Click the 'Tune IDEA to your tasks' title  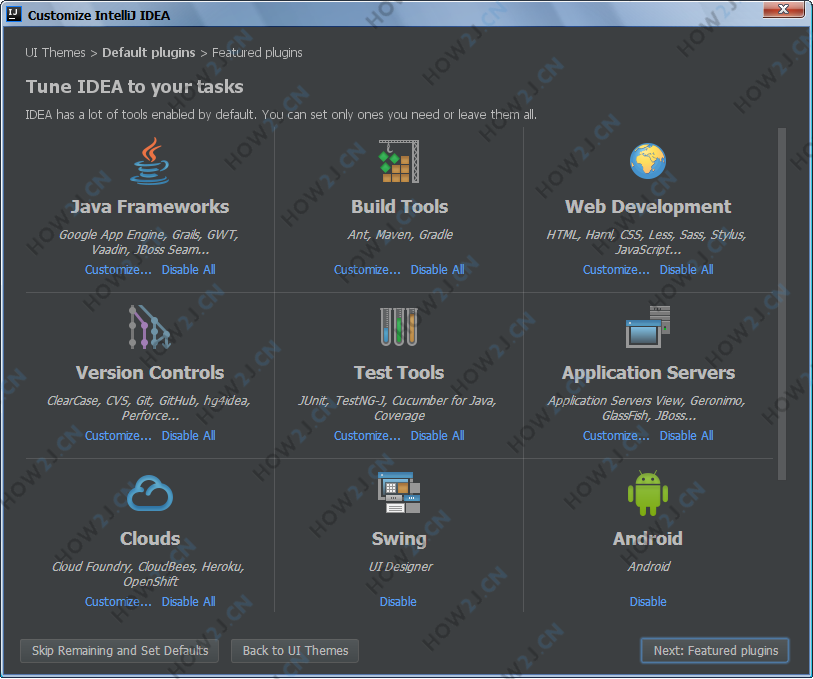[x=134, y=87]
